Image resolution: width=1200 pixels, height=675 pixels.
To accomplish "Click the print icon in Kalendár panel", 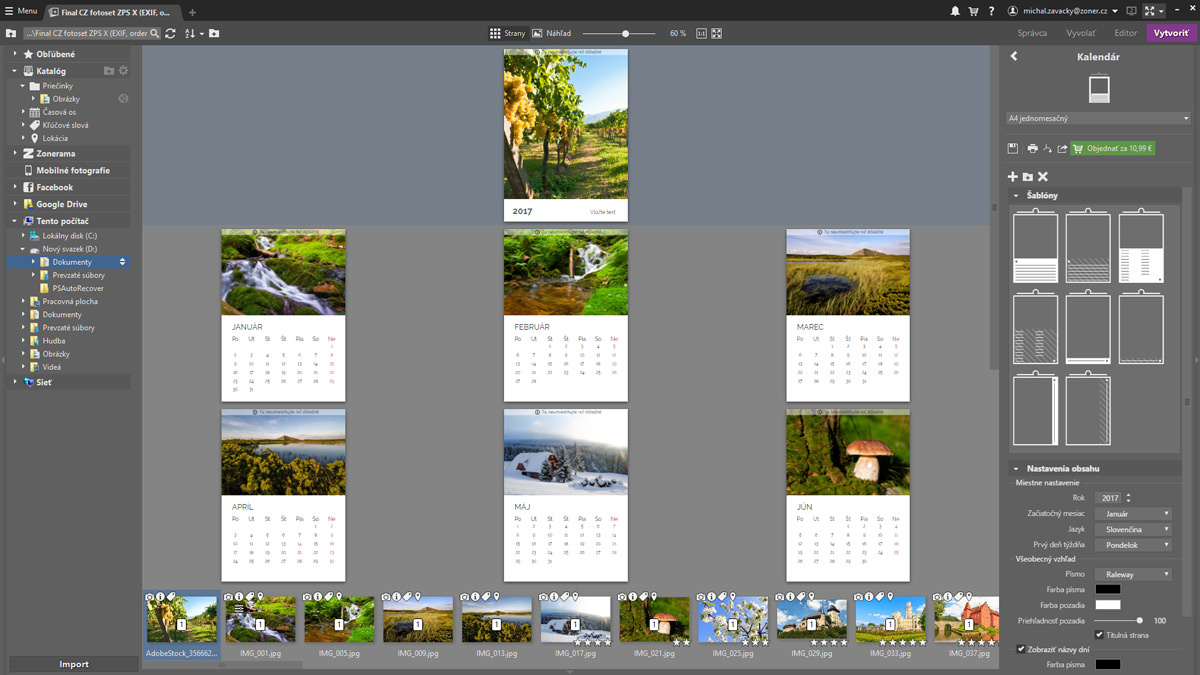I will click(1032, 148).
